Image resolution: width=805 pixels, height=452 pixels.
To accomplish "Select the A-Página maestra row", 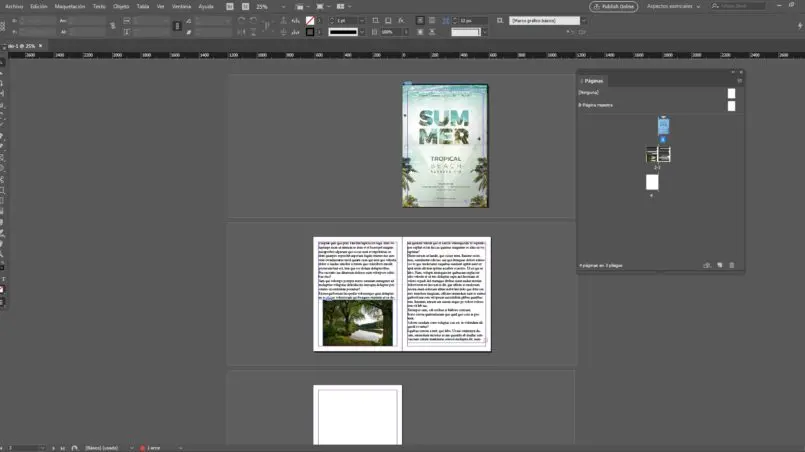I will point(660,105).
